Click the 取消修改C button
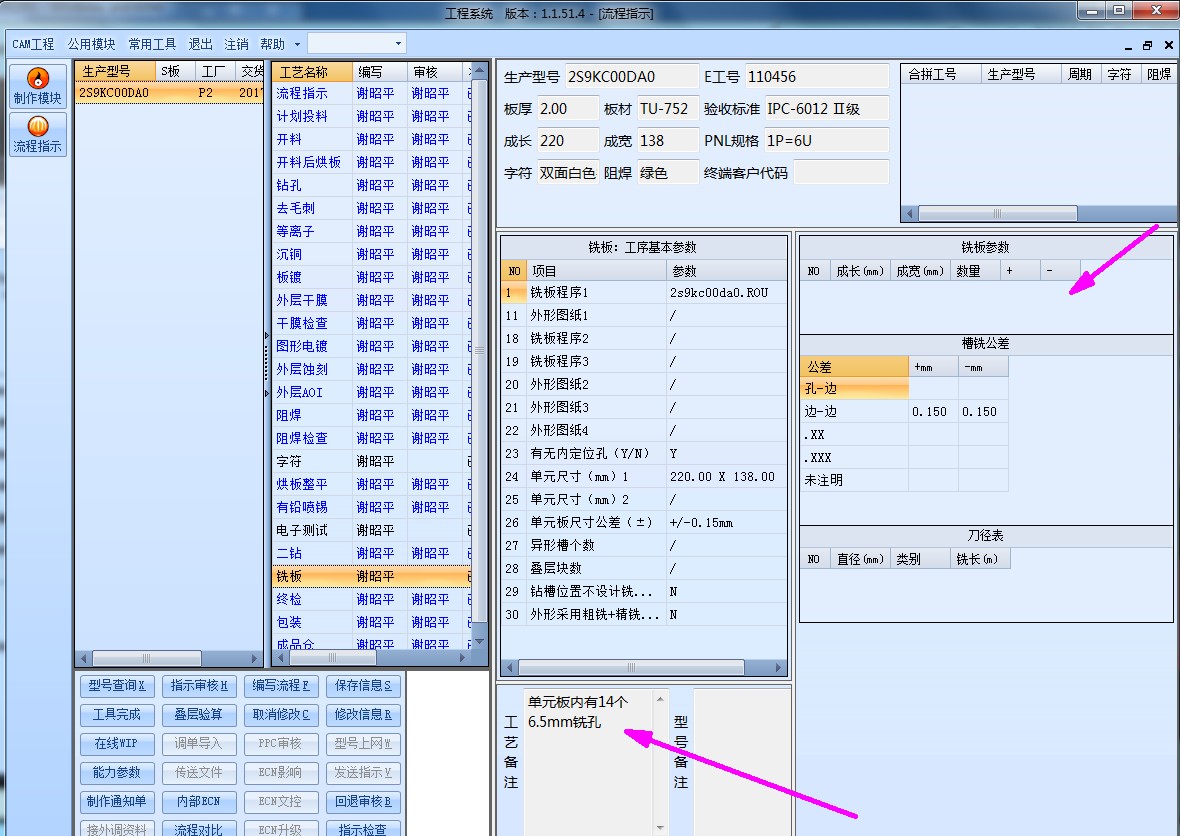 click(x=281, y=714)
